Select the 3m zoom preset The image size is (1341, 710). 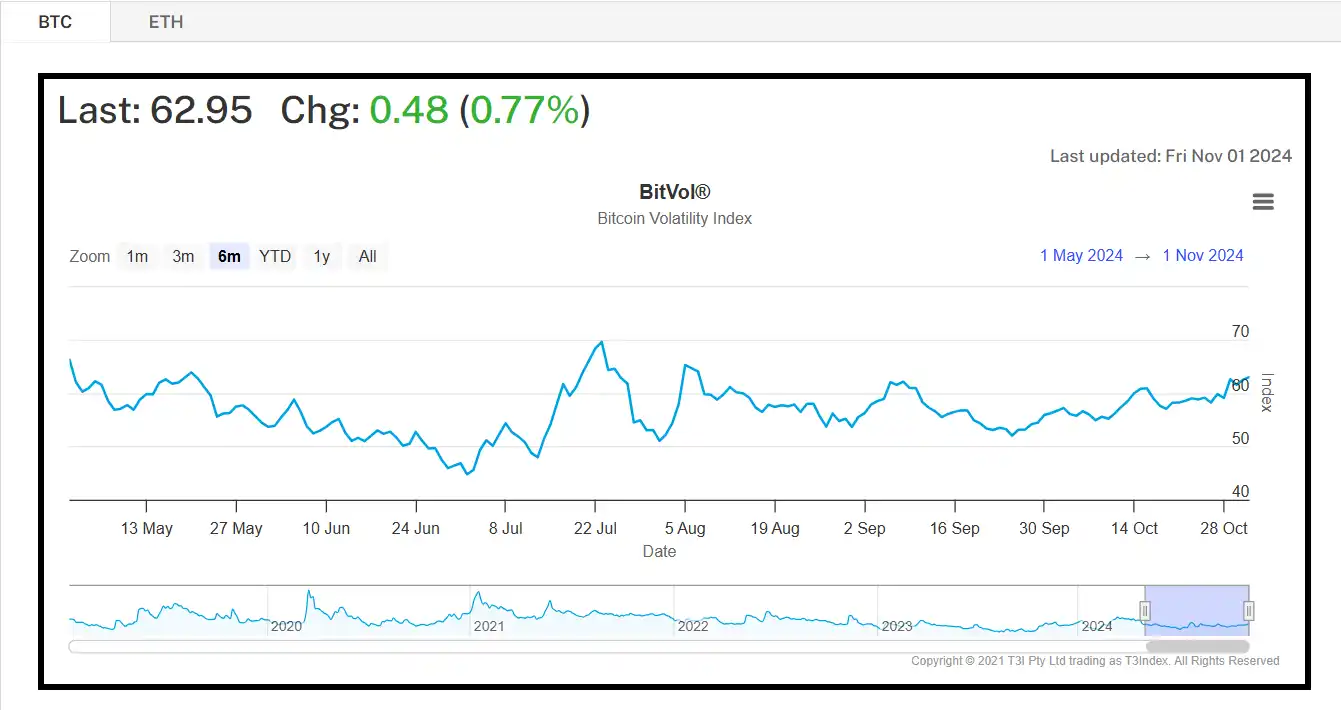coord(183,256)
